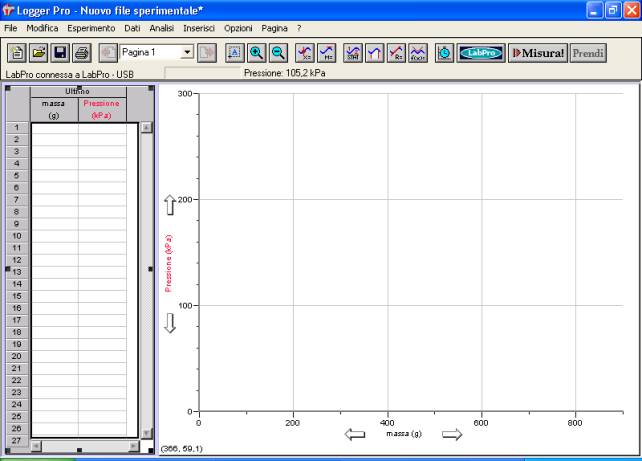The image size is (642, 461).
Task: Minimize the Logger Pro window
Action: tap(594, 10)
